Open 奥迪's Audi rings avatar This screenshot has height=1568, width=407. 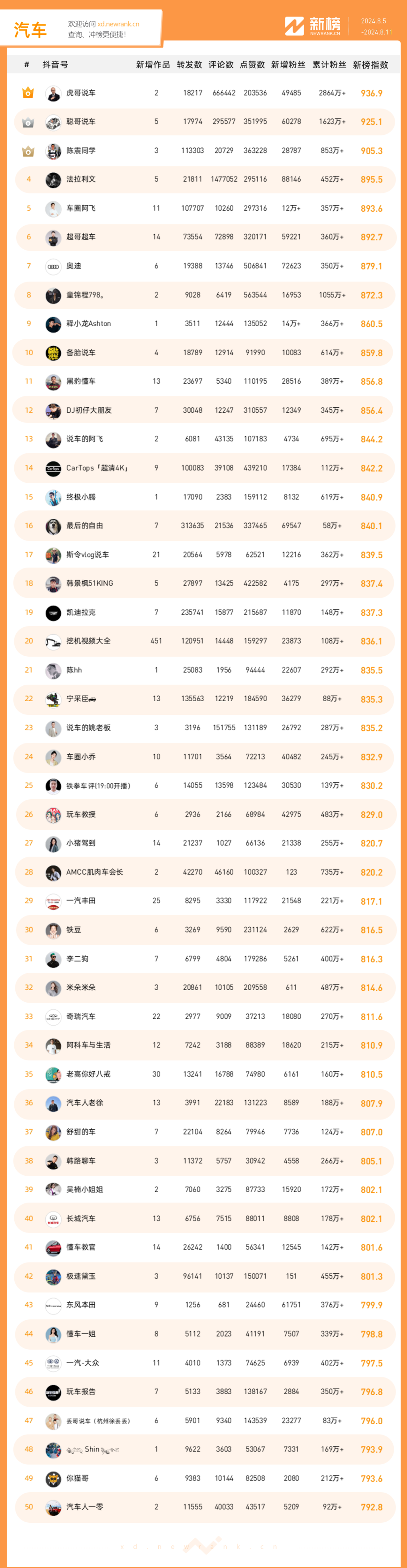[54, 267]
